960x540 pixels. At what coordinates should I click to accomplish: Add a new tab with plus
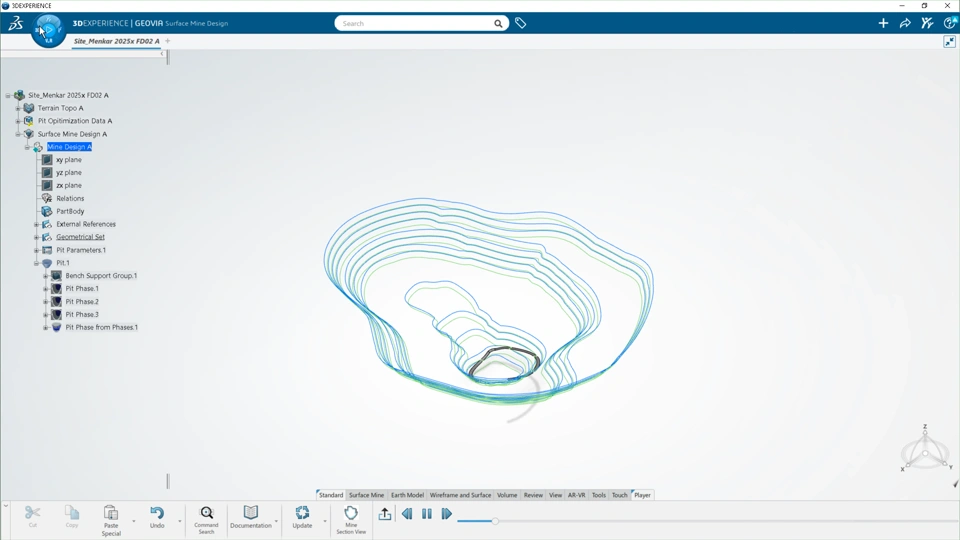(x=168, y=41)
